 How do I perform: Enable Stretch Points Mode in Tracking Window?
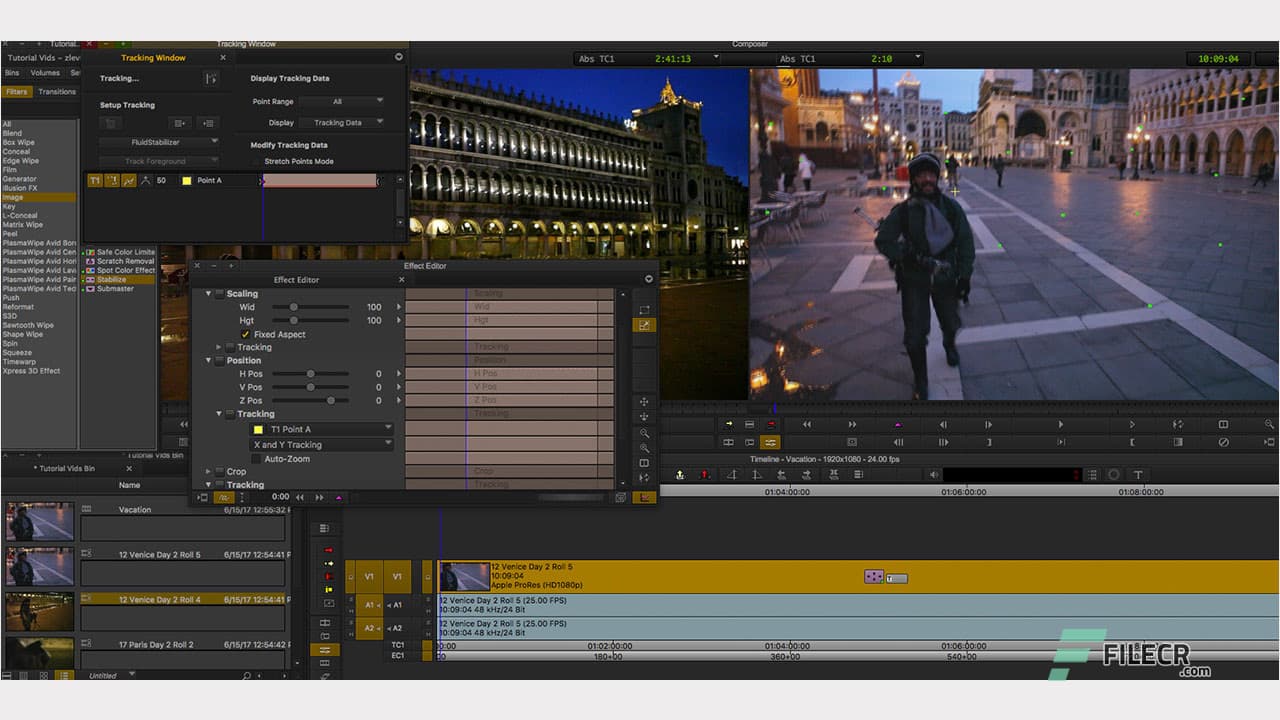pos(254,162)
